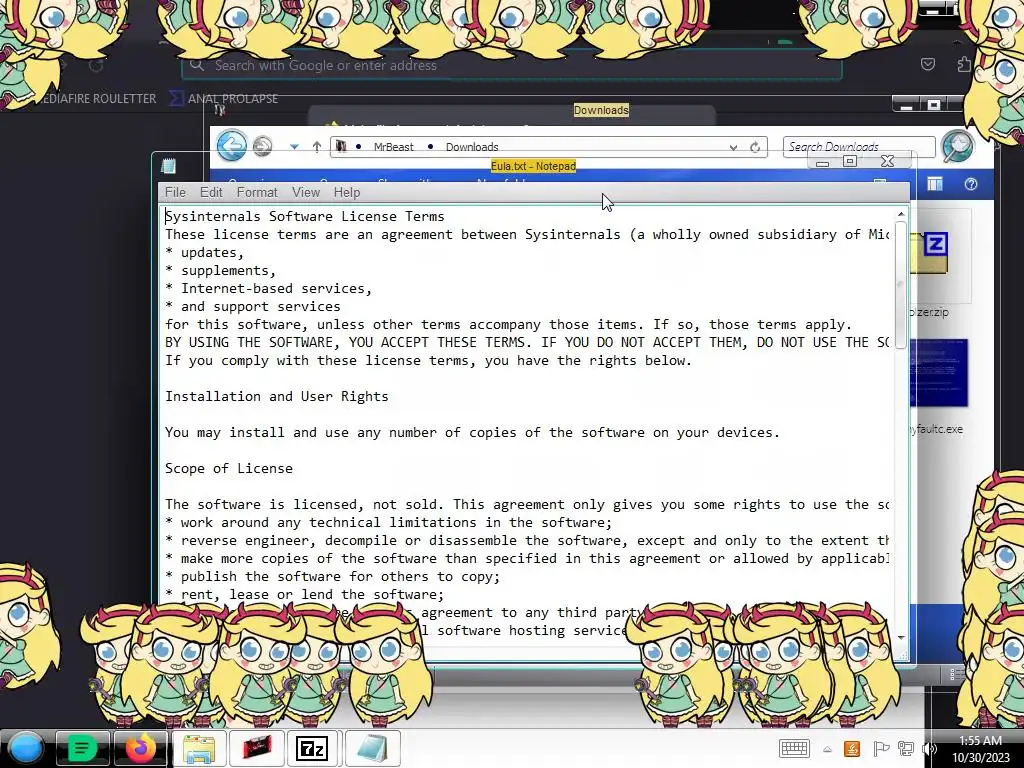Screen dimensions: 1024x768
Task: Click the orange Java tray icon
Action: (852, 748)
